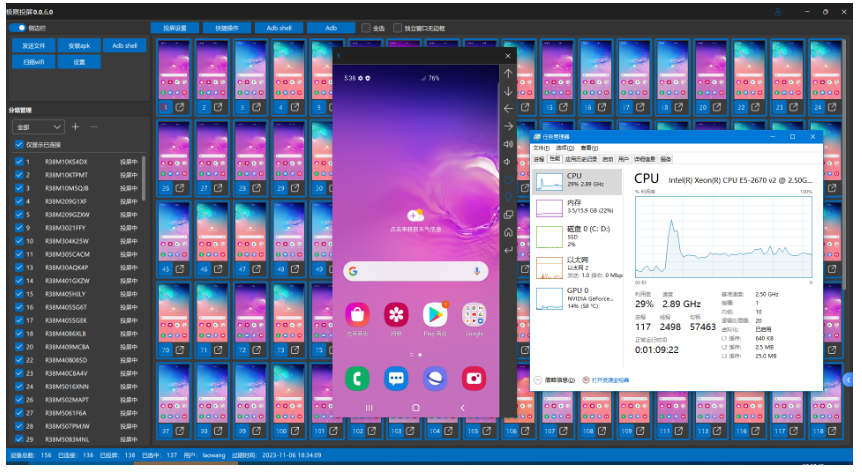Click device list vertical scrollbar

[143, 179]
